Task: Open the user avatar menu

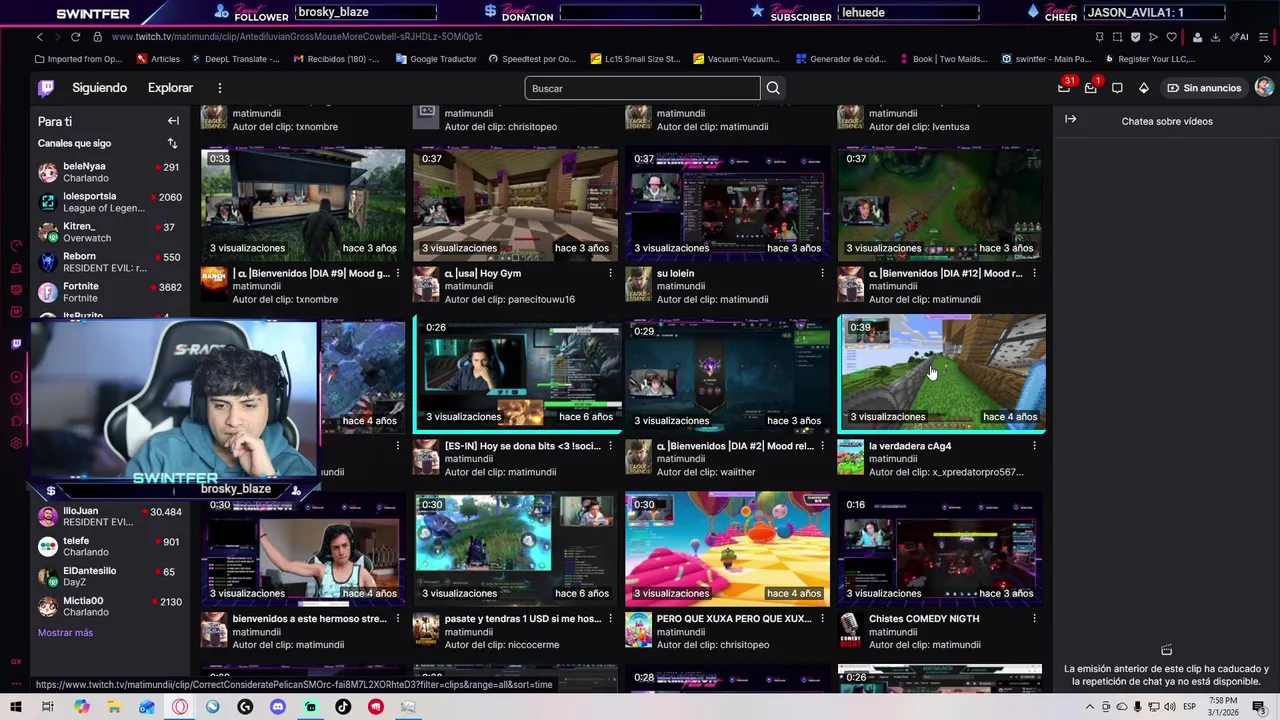Action: coord(1264,88)
